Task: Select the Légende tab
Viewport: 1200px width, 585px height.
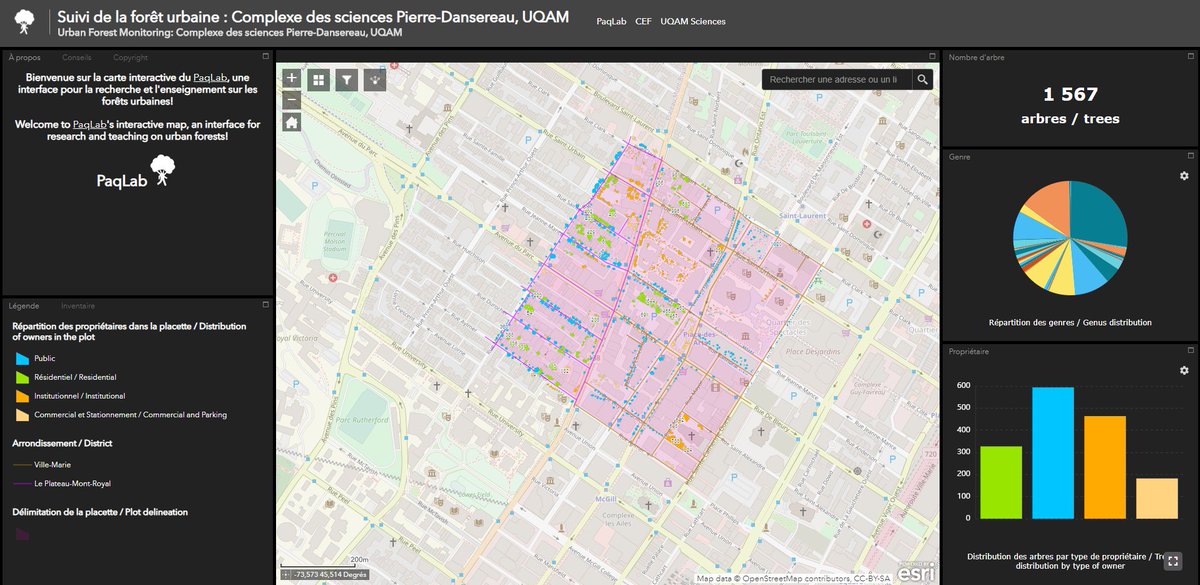Action: tap(24, 305)
